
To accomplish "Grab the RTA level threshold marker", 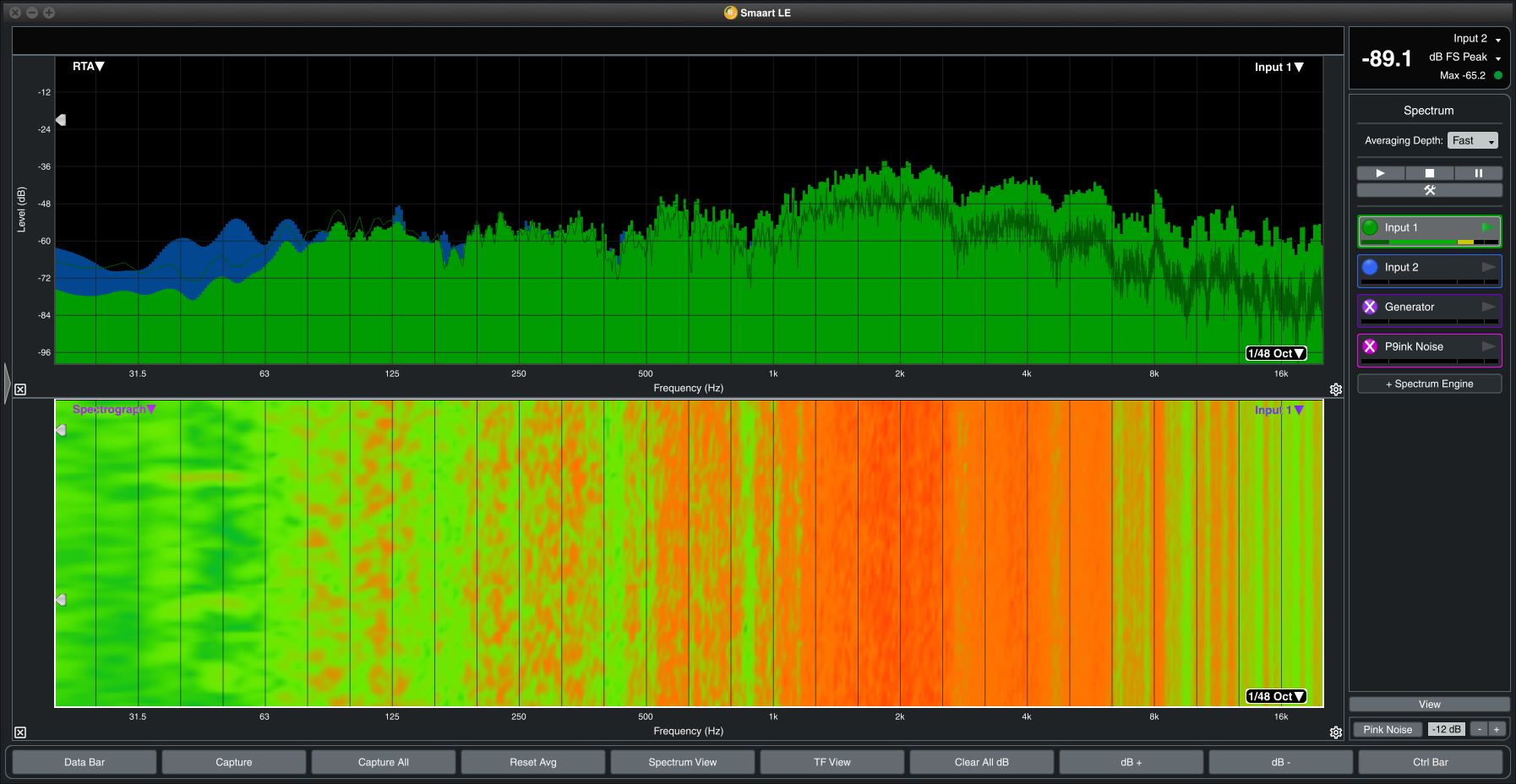I will pos(60,120).
